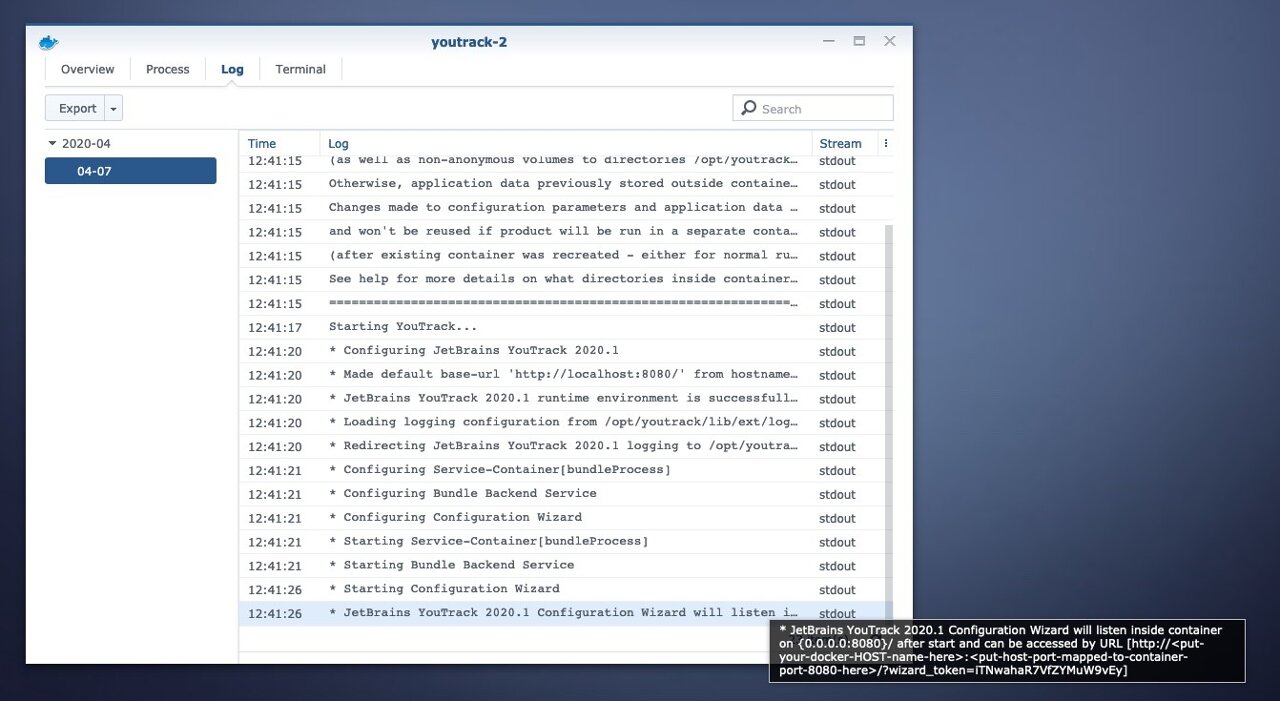1280x701 pixels.
Task: Collapse the 2020-04 tree node
Action: point(52,143)
